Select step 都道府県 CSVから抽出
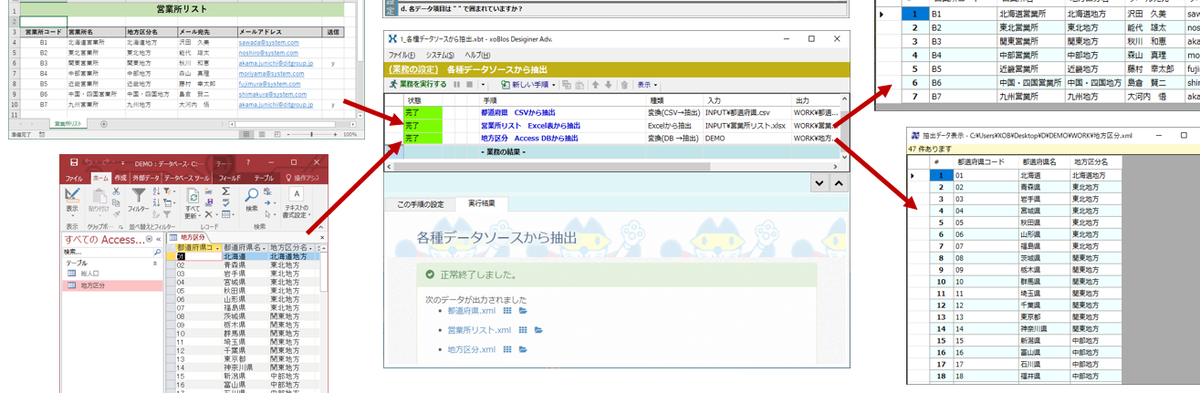The width and height of the screenshot is (1200, 393). coord(519,112)
